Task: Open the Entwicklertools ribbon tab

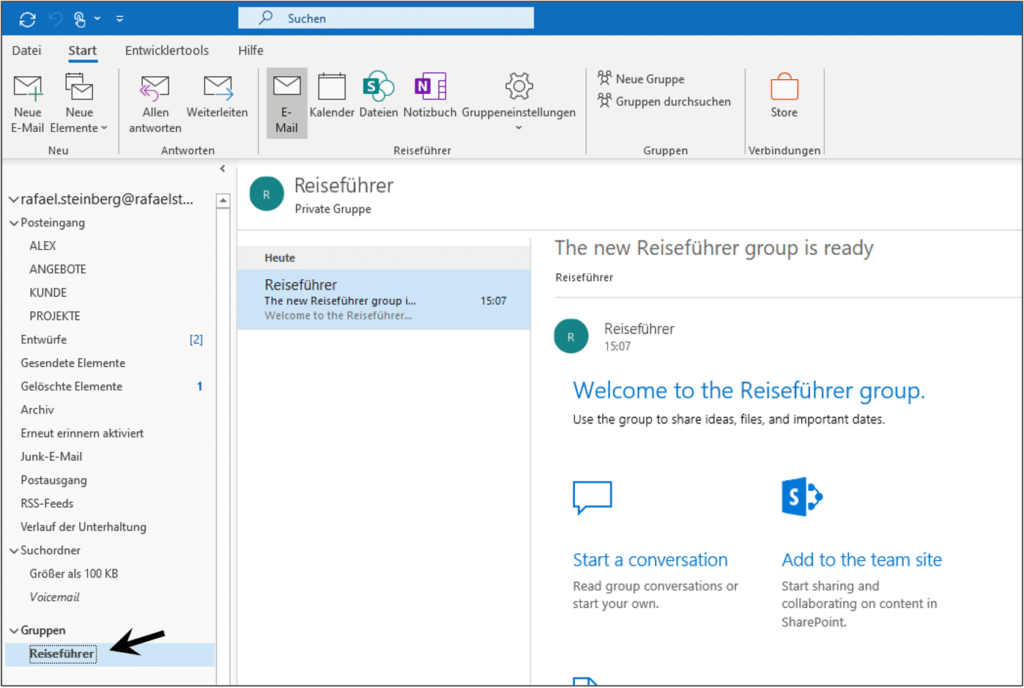Action: tap(167, 50)
